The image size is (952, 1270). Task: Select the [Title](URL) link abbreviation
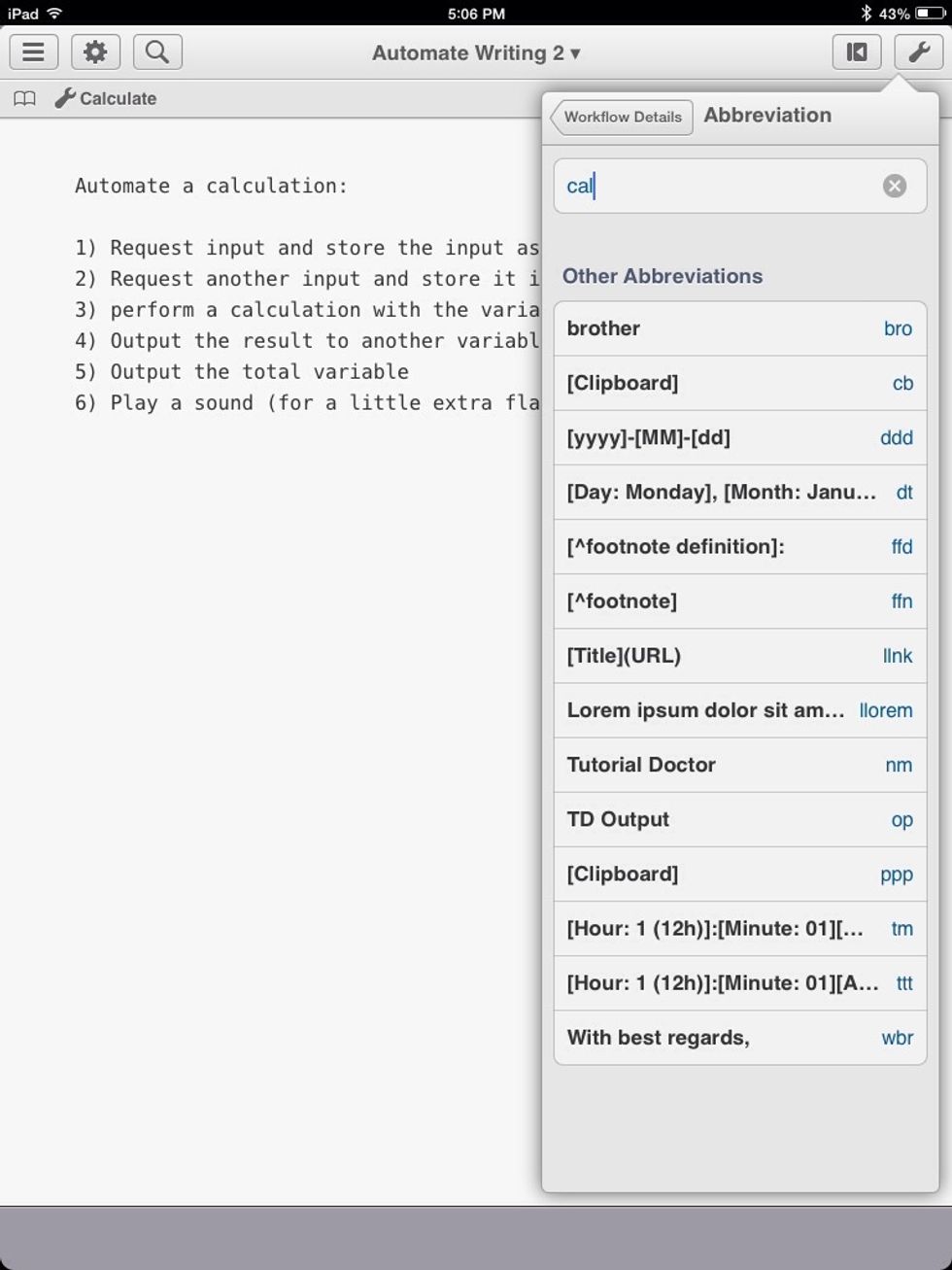point(741,656)
